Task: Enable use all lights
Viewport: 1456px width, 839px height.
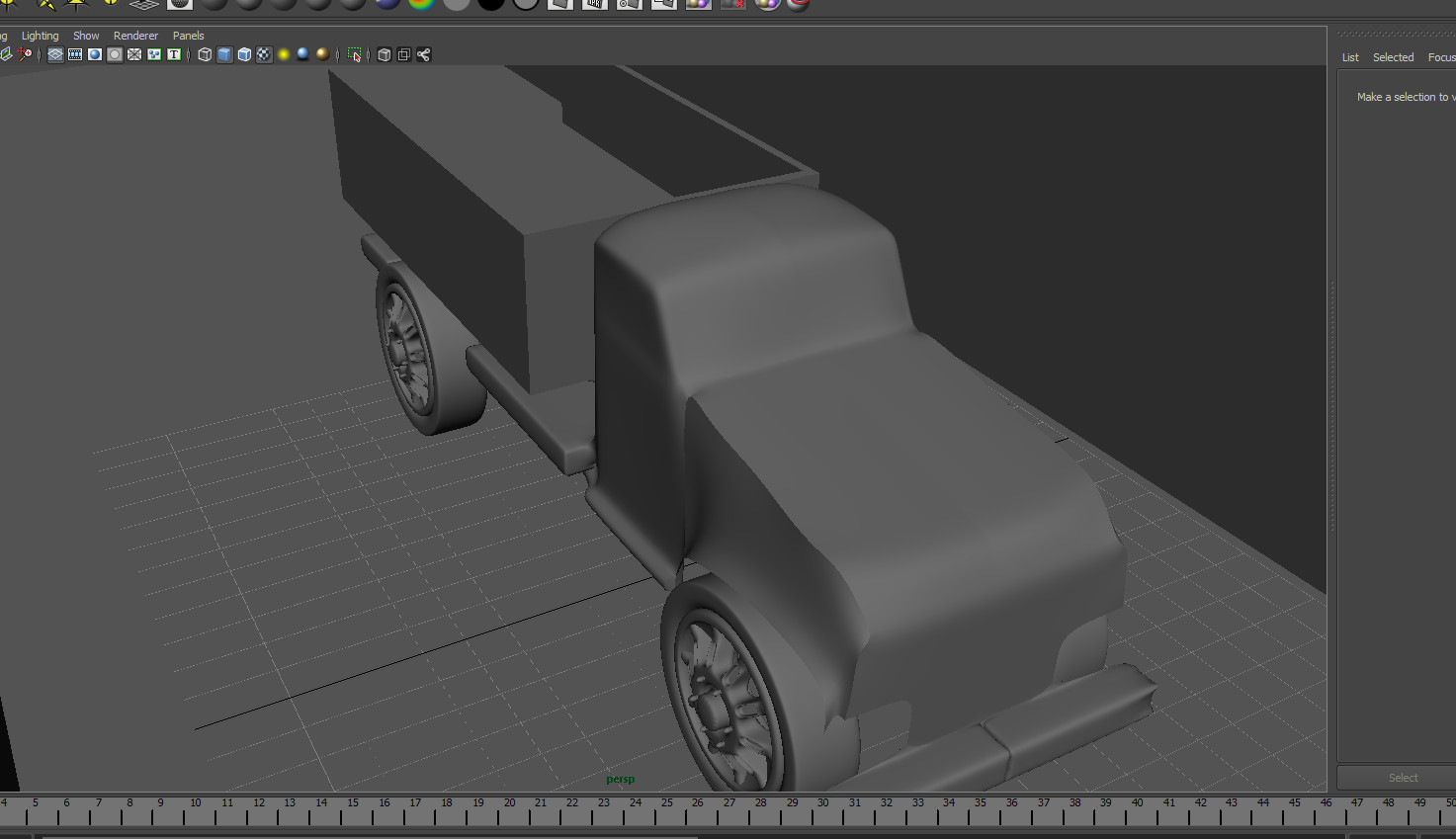Action: click(x=284, y=54)
